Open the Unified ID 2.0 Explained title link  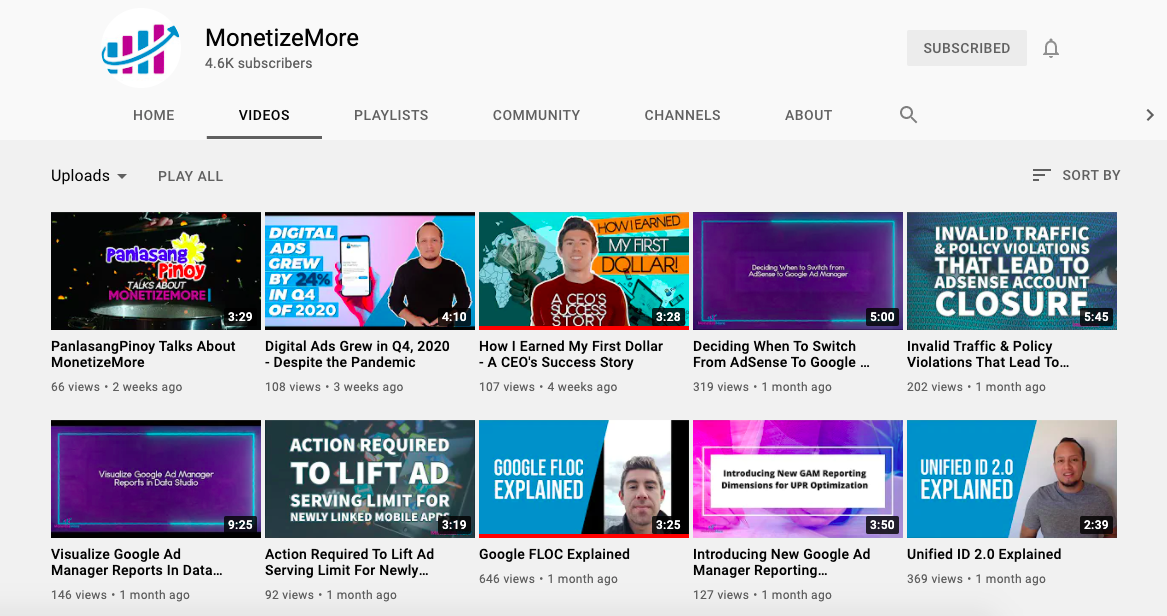click(984, 554)
